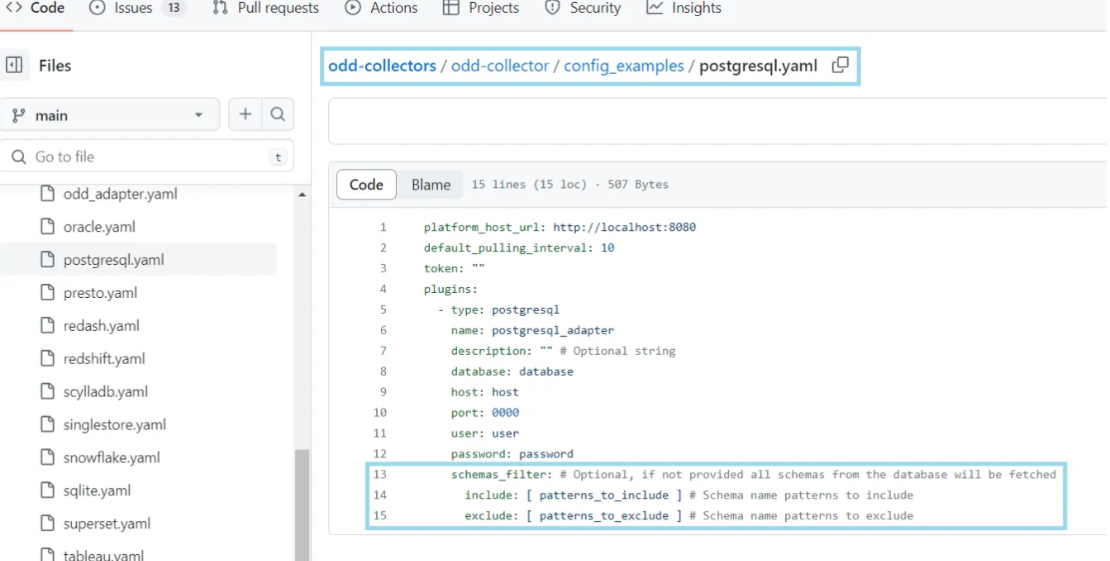
Task: Click the odd-collectors breadcrumb link
Action: 382,66
